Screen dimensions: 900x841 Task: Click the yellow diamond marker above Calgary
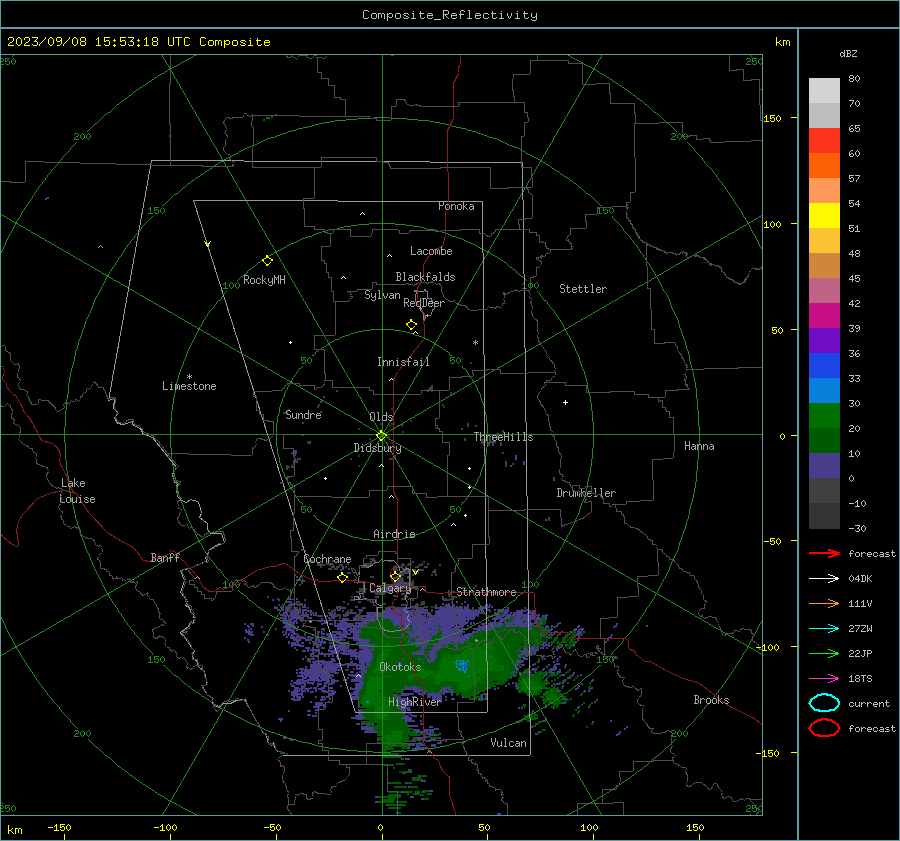pos(395,576)
